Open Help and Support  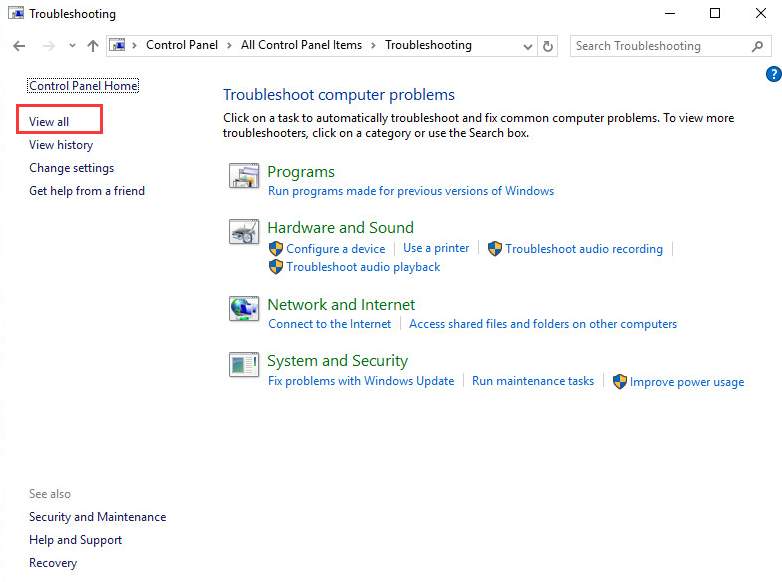click(75, 540)
